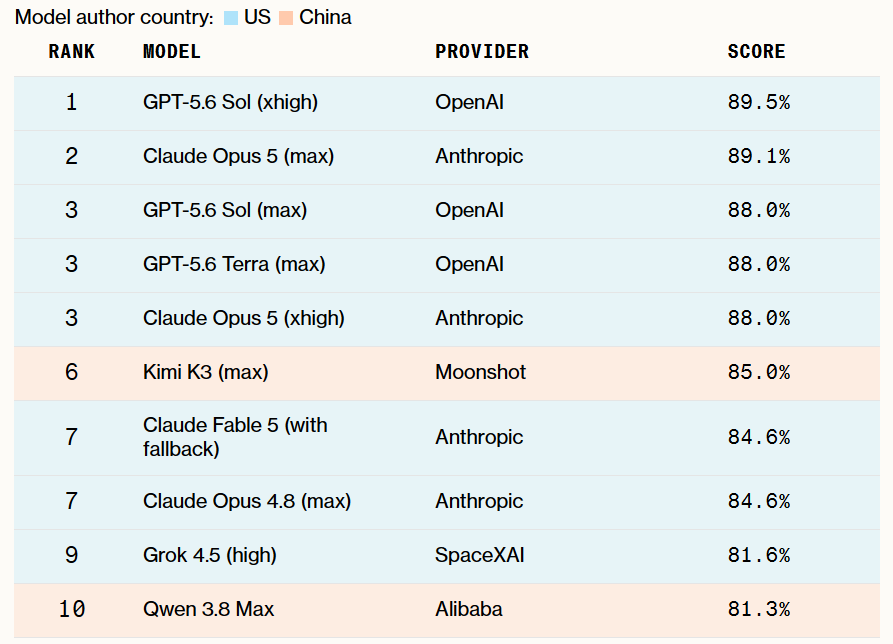The image size is (893, 644).
Task: Select the Grok 4.5 (high) row
Action: point(446,556)
